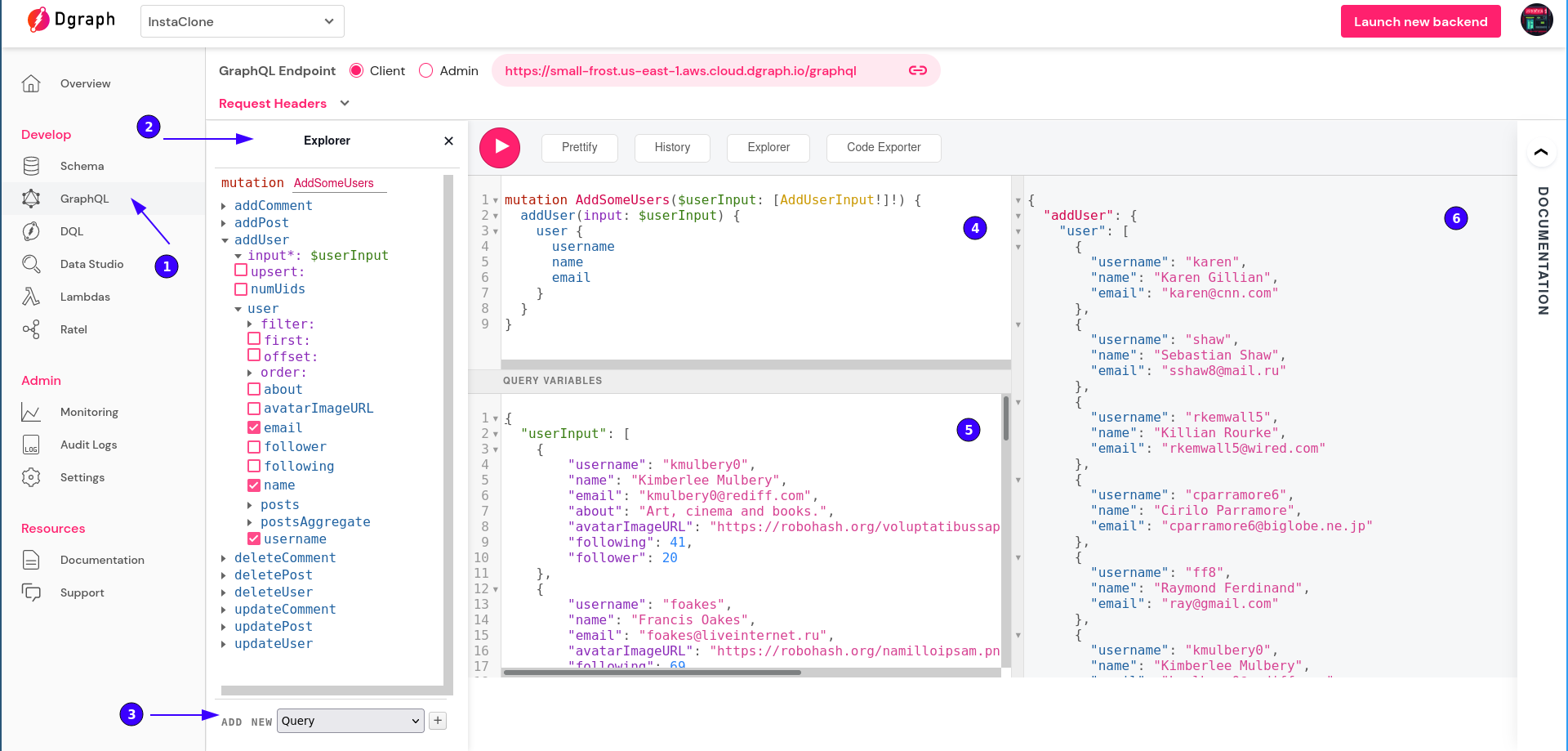Image resolution: width=1568 pixels, height=751 pixels.
Task: Select the Client endpoint radio
Action: 356,70
